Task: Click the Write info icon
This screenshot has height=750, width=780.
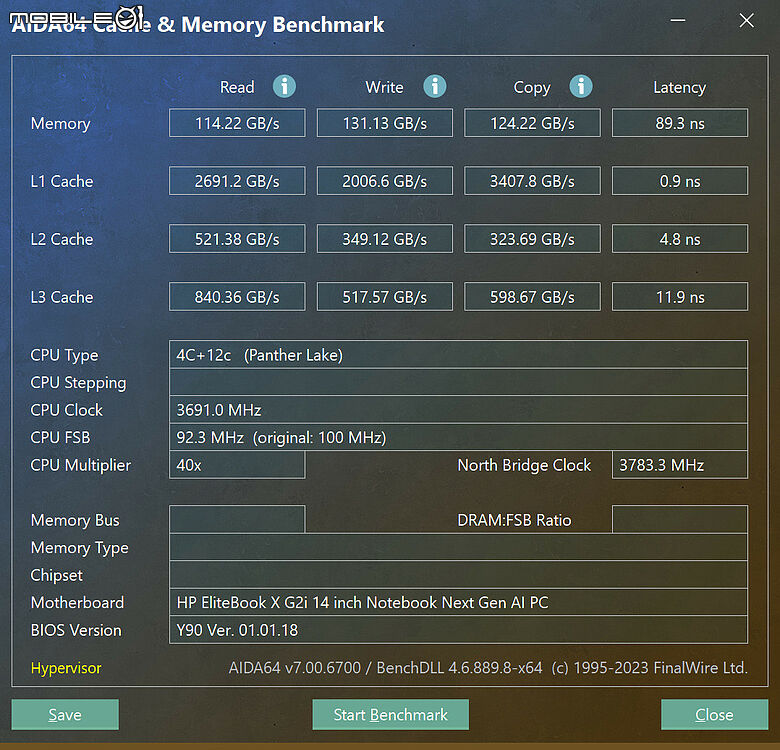Action: (x=435, y=87)
